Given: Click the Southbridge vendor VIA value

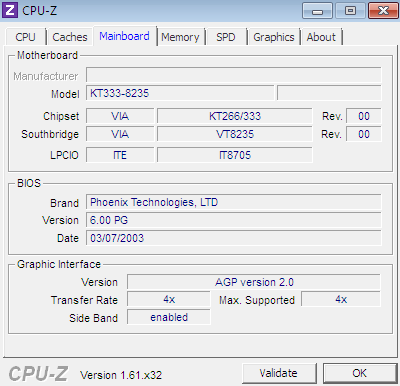Looking at the screenshot, I should click(120, 134).
